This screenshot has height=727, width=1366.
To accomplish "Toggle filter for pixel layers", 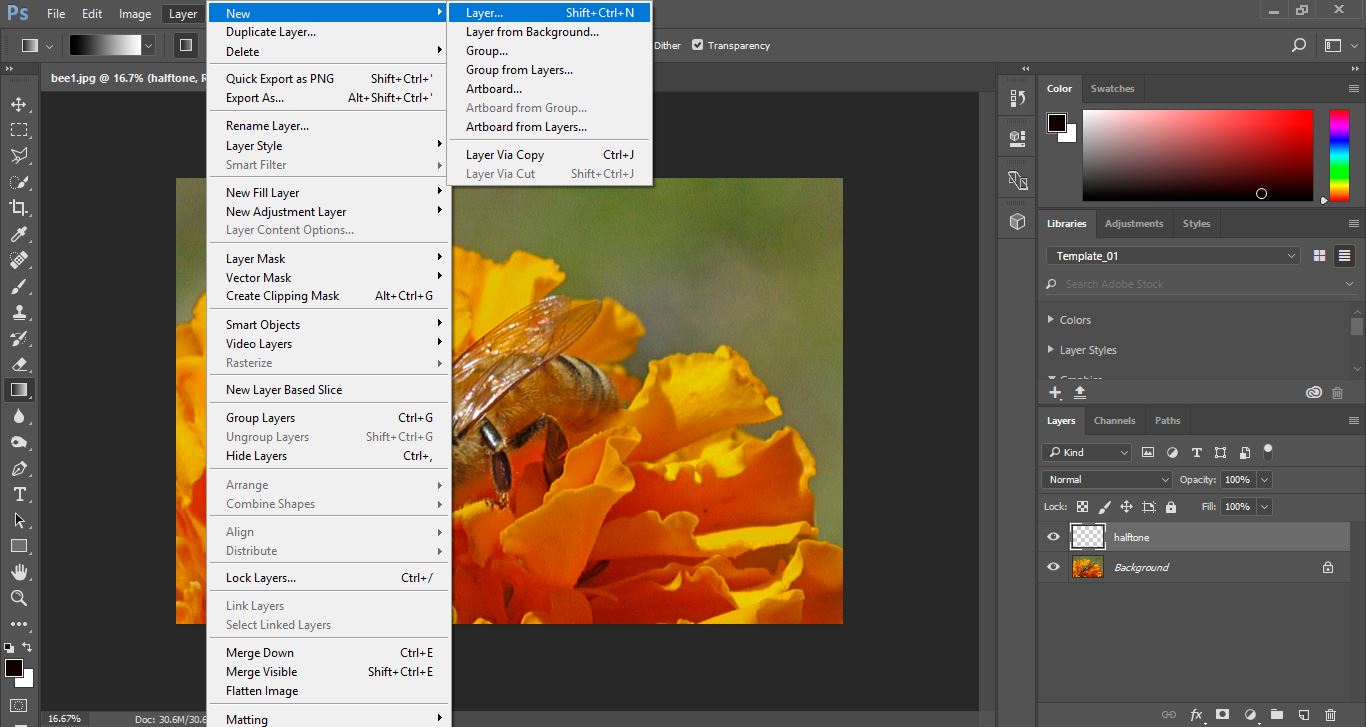I will (1148, 452).
